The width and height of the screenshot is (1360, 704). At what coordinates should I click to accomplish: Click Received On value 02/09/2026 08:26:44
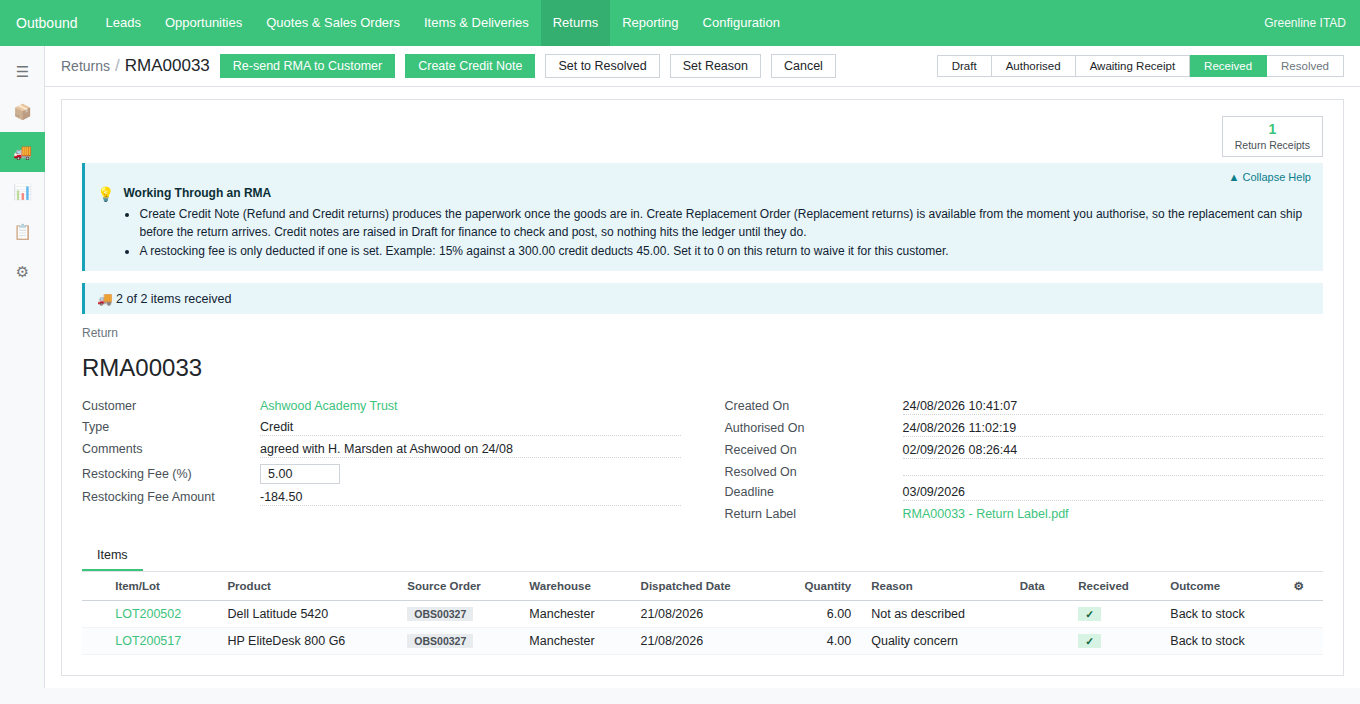[x=960, y=450]
